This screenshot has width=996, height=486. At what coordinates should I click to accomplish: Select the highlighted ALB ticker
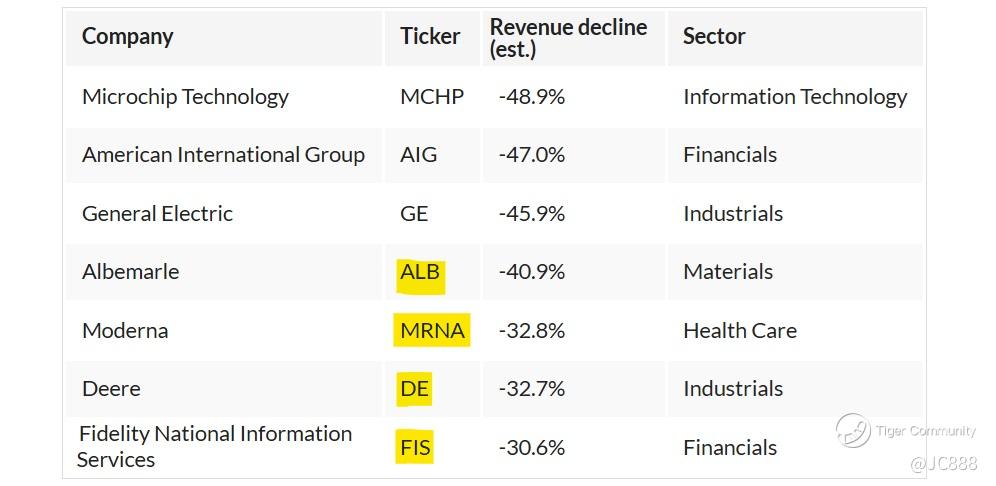(x=420, y=272)
